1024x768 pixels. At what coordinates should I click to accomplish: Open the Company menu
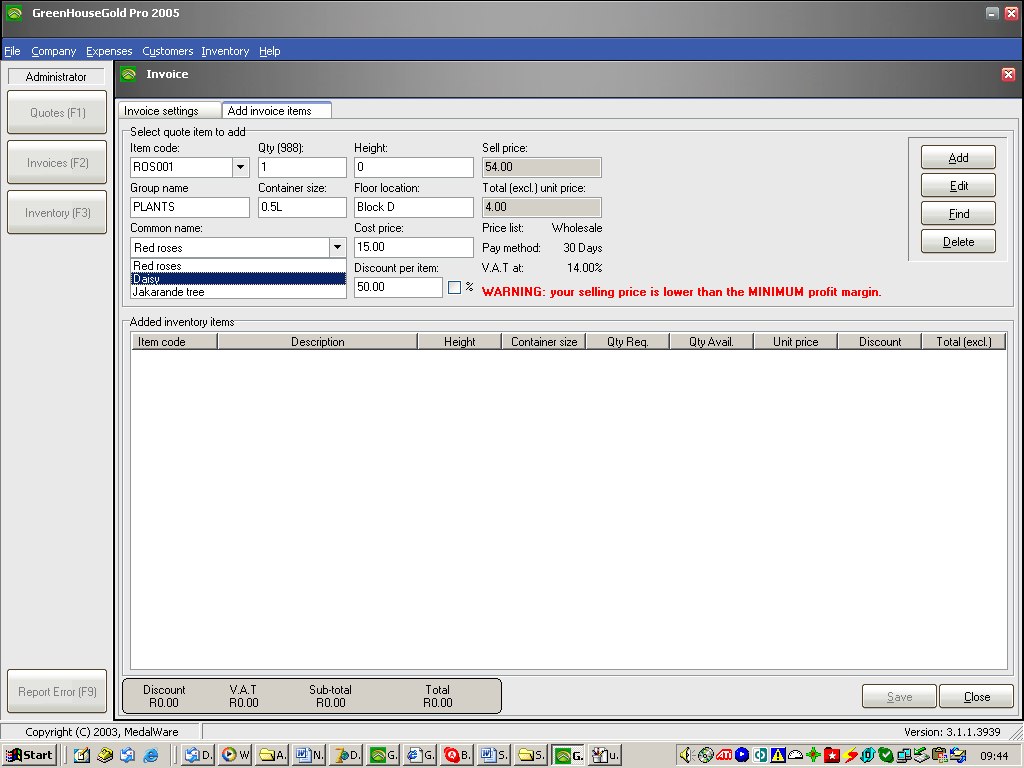click(x=54, y=51)
